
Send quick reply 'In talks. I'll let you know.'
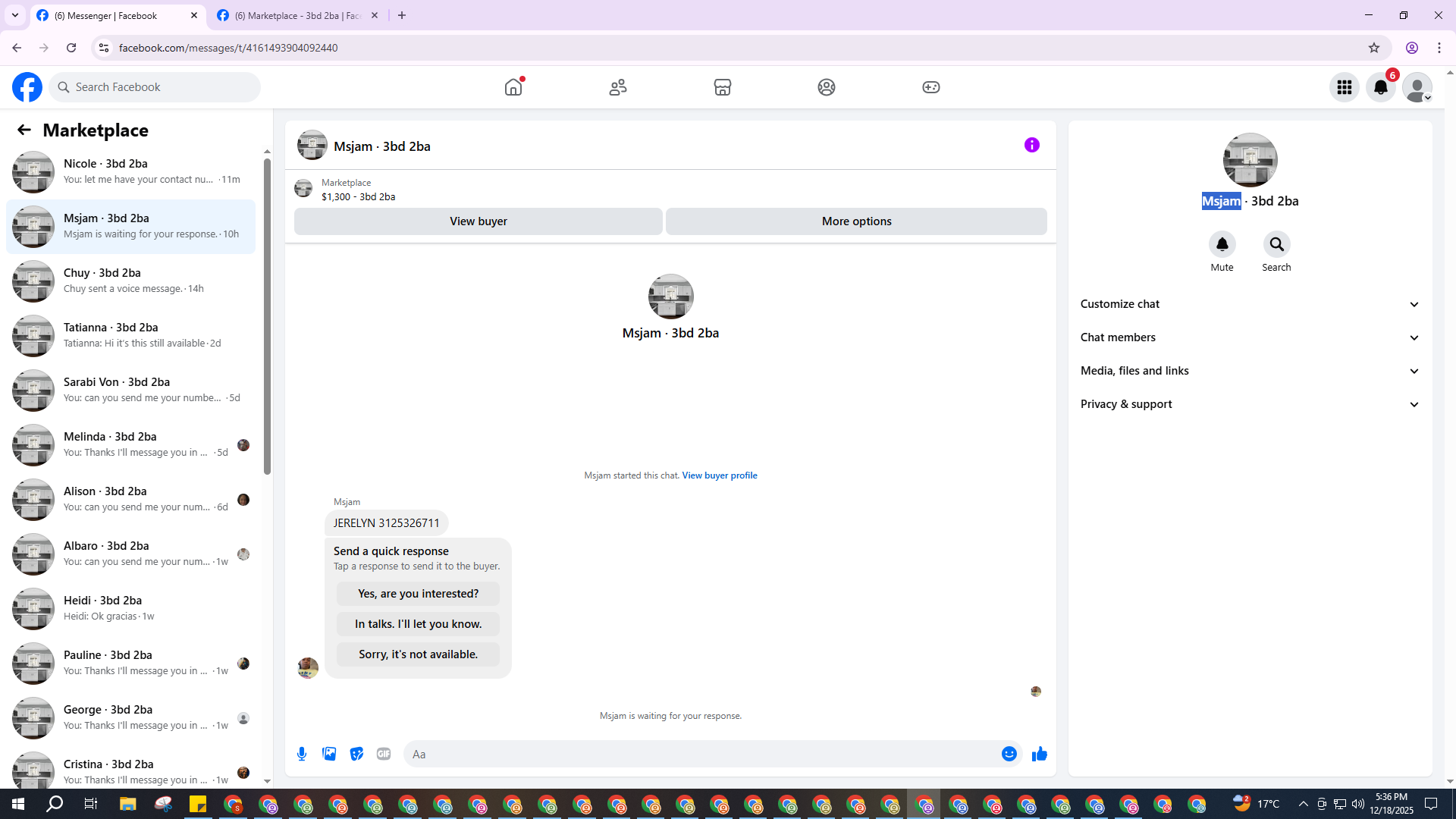tap(419, 624)
